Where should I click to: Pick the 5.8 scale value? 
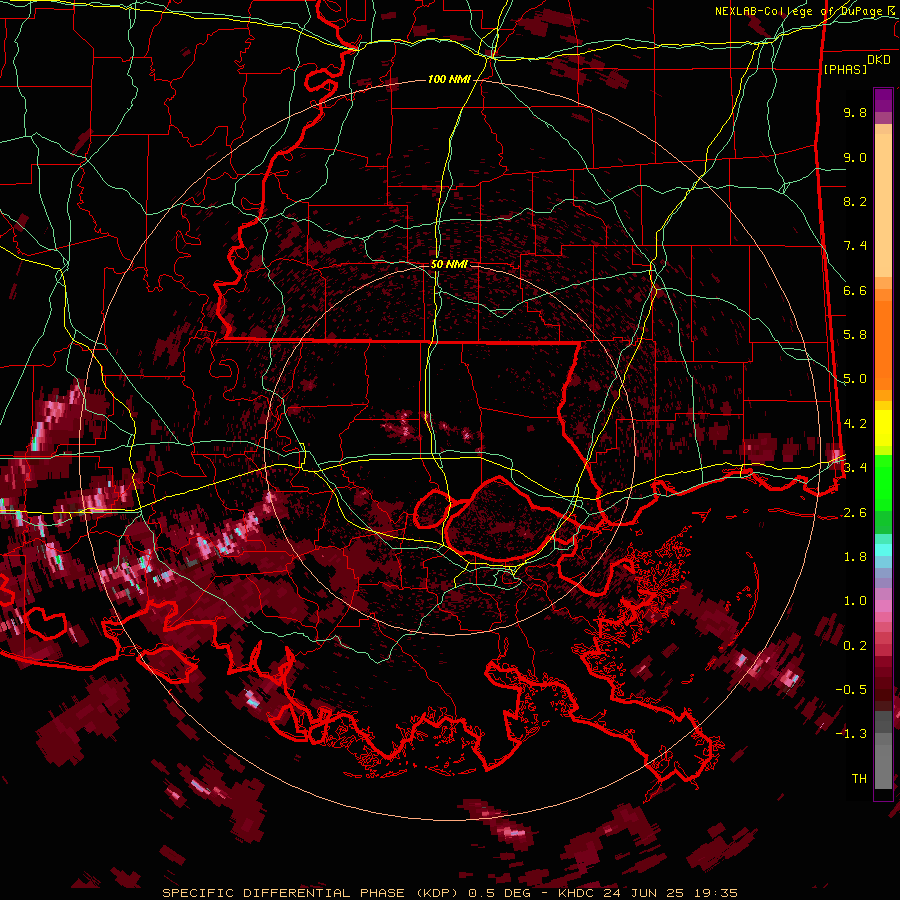click(x=855, y=335)
